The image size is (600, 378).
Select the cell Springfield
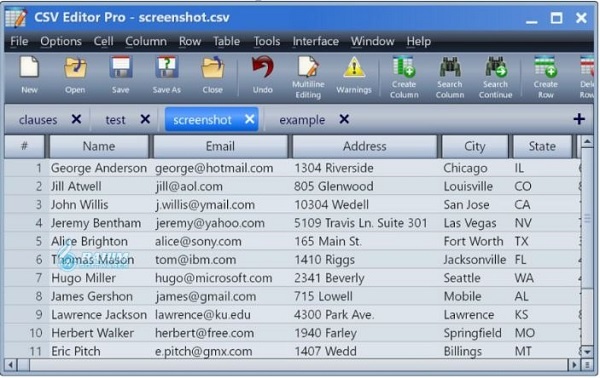pos(473,333)
